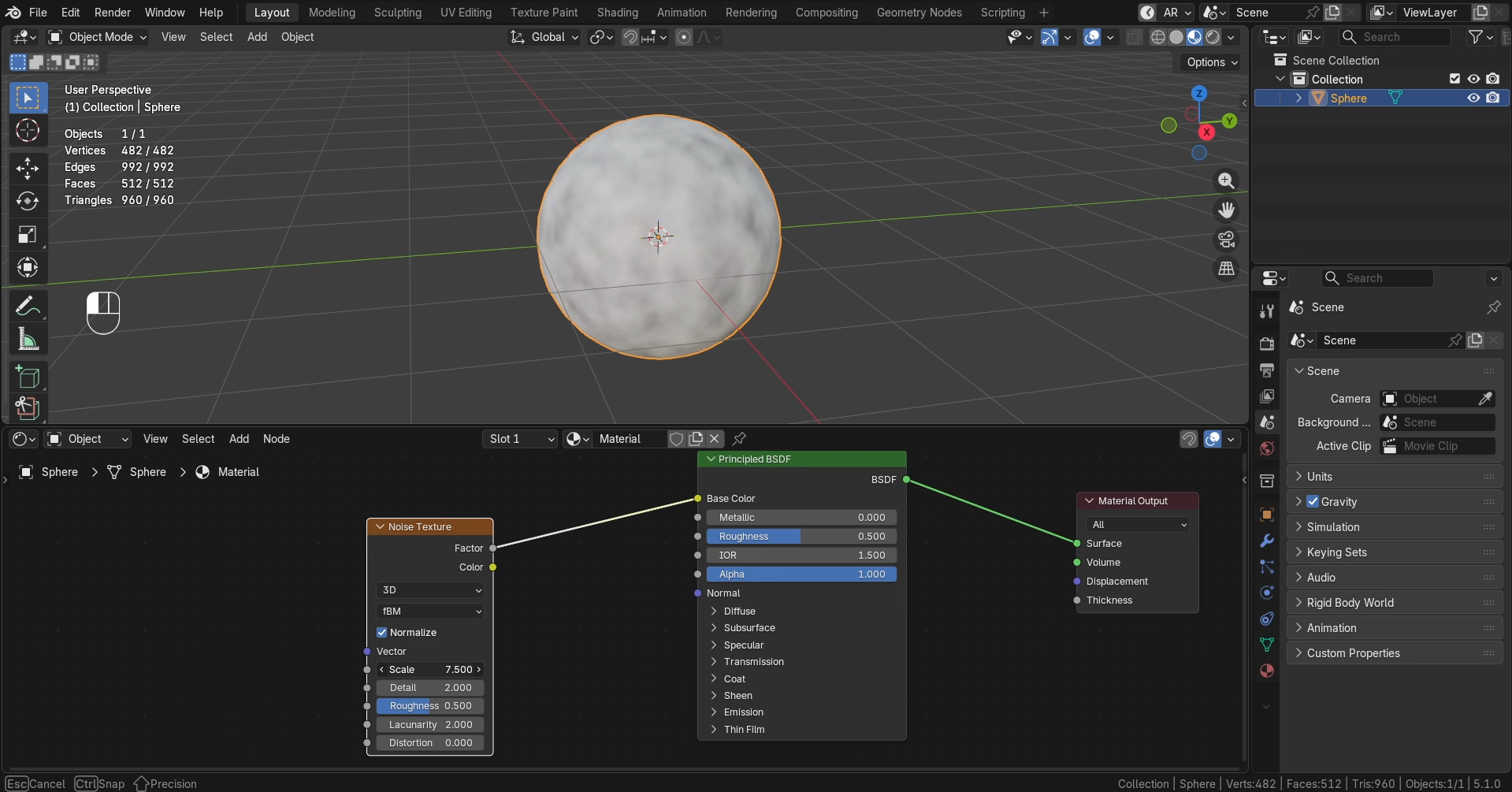This screenshot has height=792, width=1512.
Task: Click the Noise Texture Scale value field
Action: click(x=430, y=670)
